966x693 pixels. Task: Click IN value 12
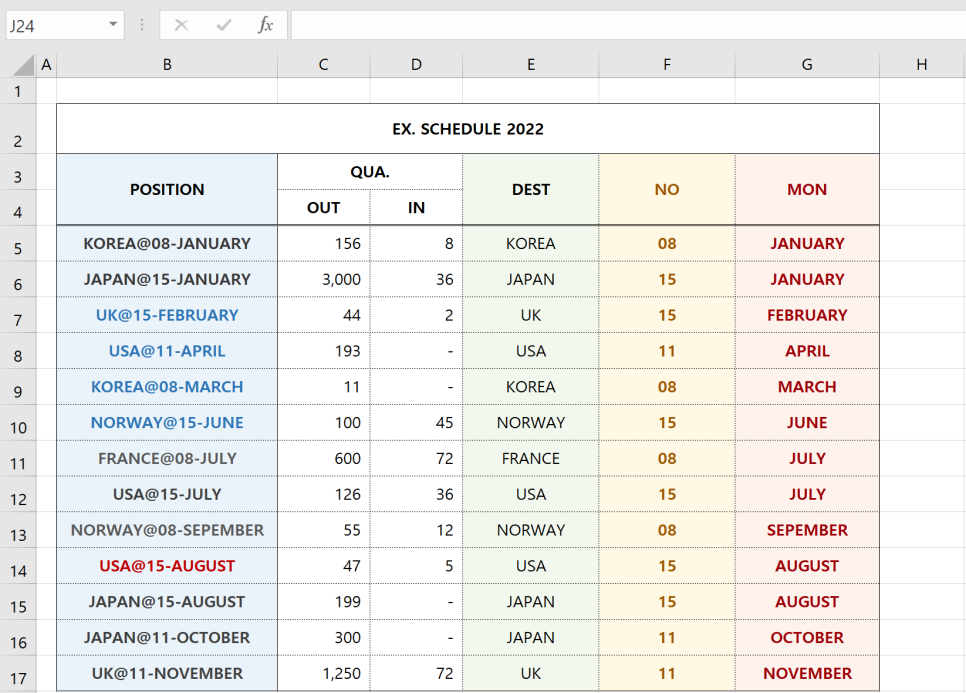pos(416,530)
